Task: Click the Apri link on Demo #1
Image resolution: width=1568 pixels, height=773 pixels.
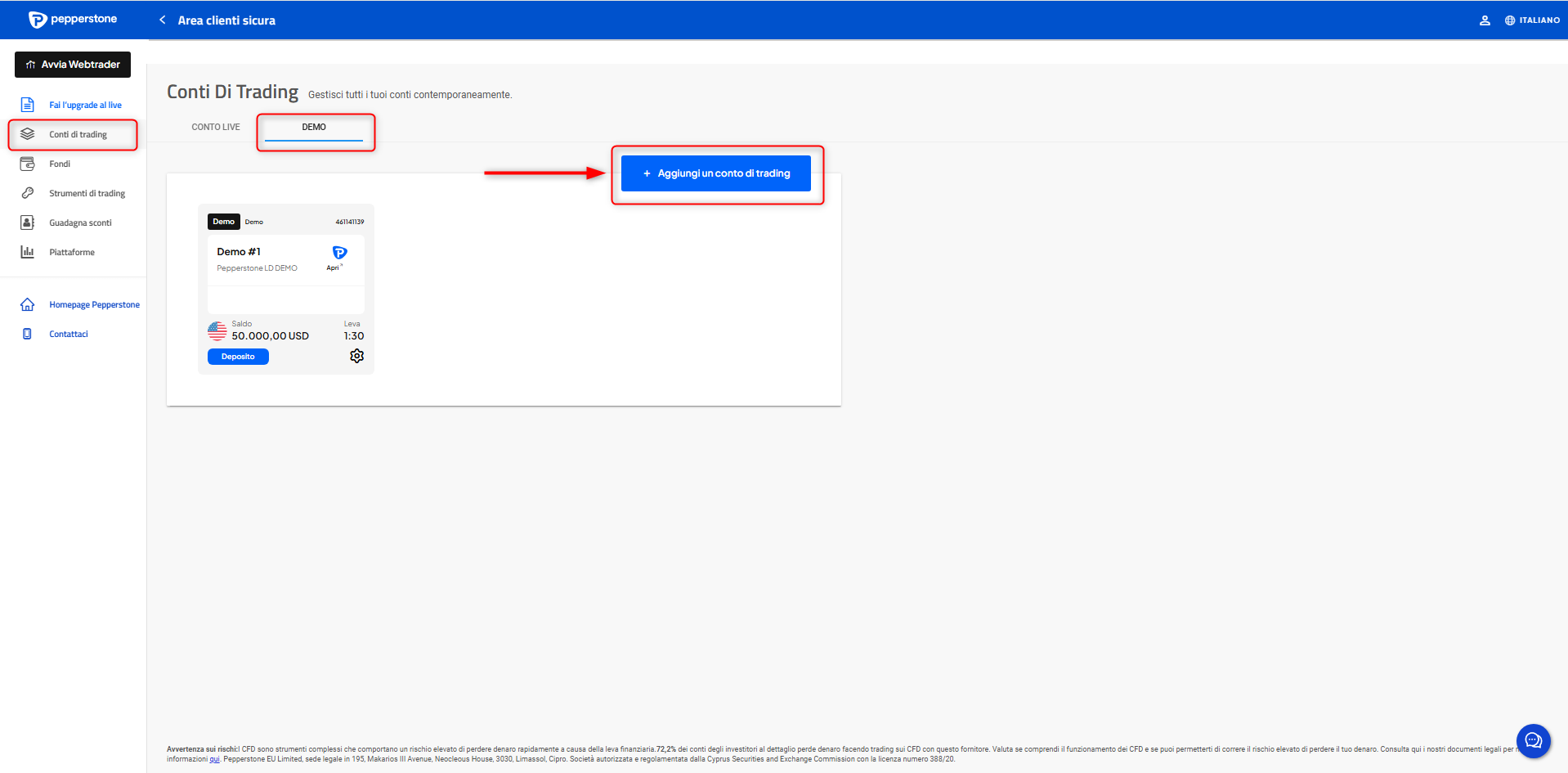Action: [334, 267]
